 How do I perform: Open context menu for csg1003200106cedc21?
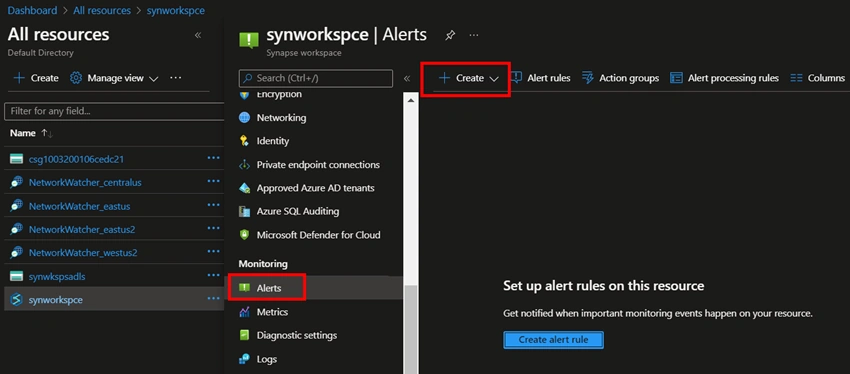(214, 158)
